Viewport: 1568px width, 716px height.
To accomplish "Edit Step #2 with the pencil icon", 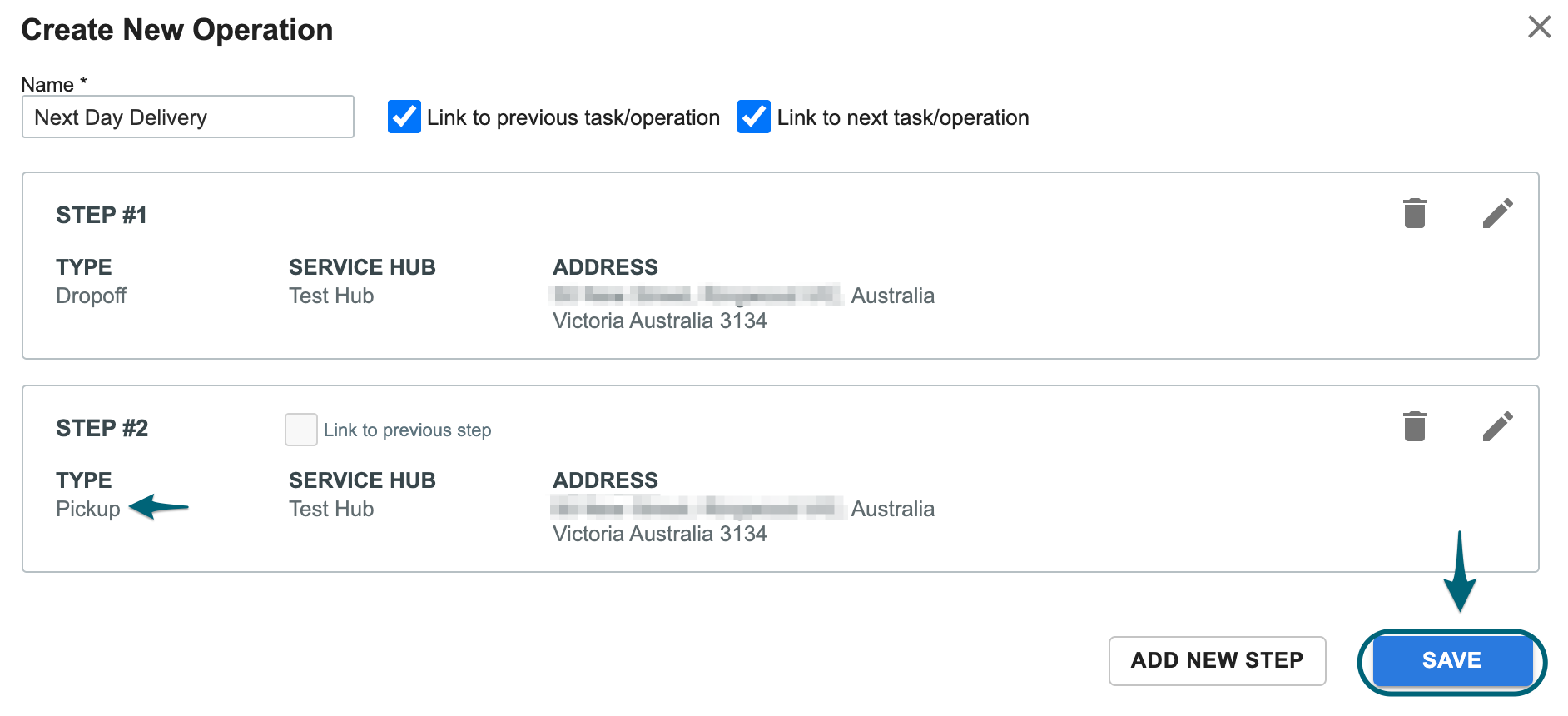I will click(x=1498, y=426).
